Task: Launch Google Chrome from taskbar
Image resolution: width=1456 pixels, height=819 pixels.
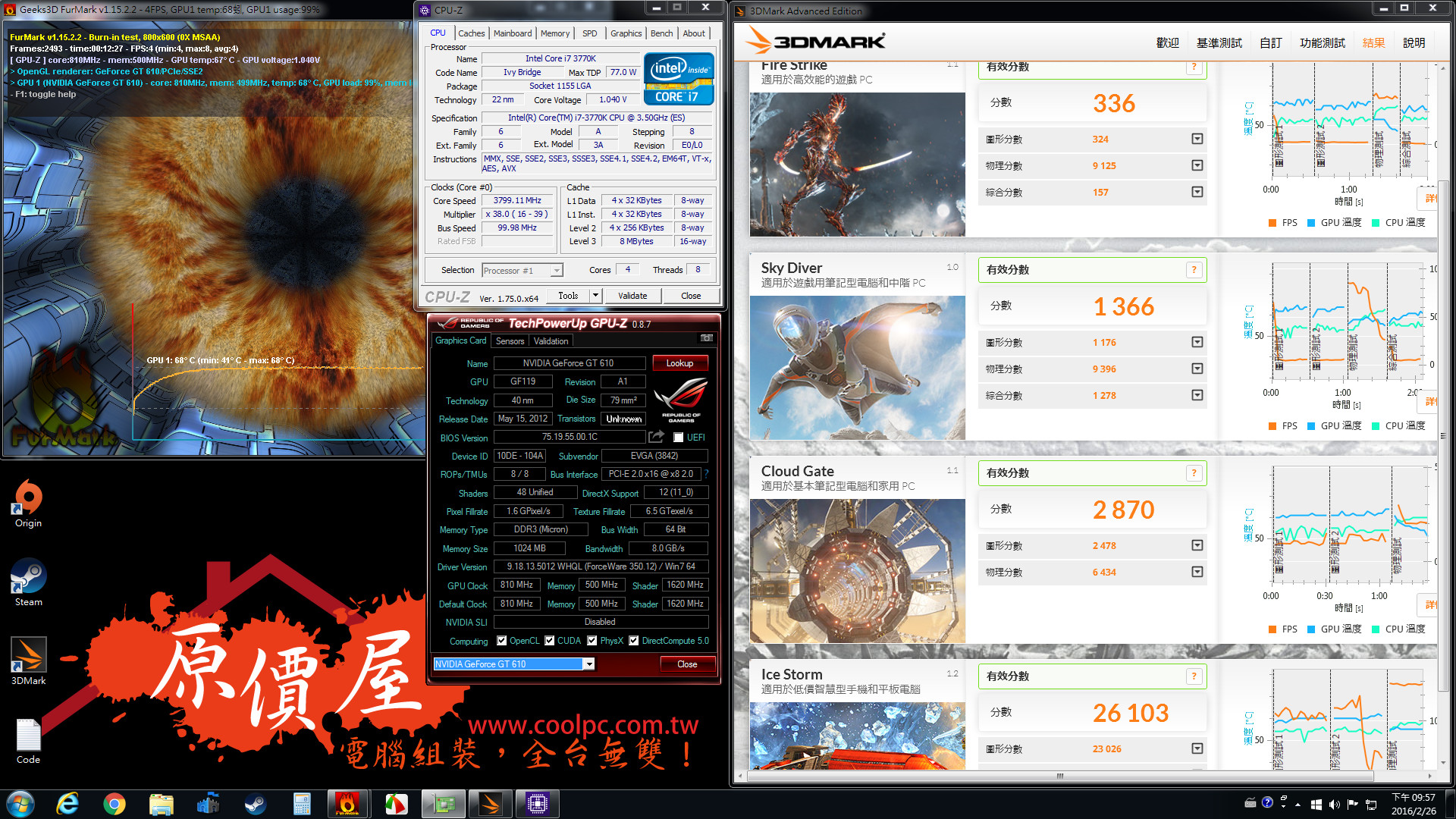Action: click(x=115, y=804)
